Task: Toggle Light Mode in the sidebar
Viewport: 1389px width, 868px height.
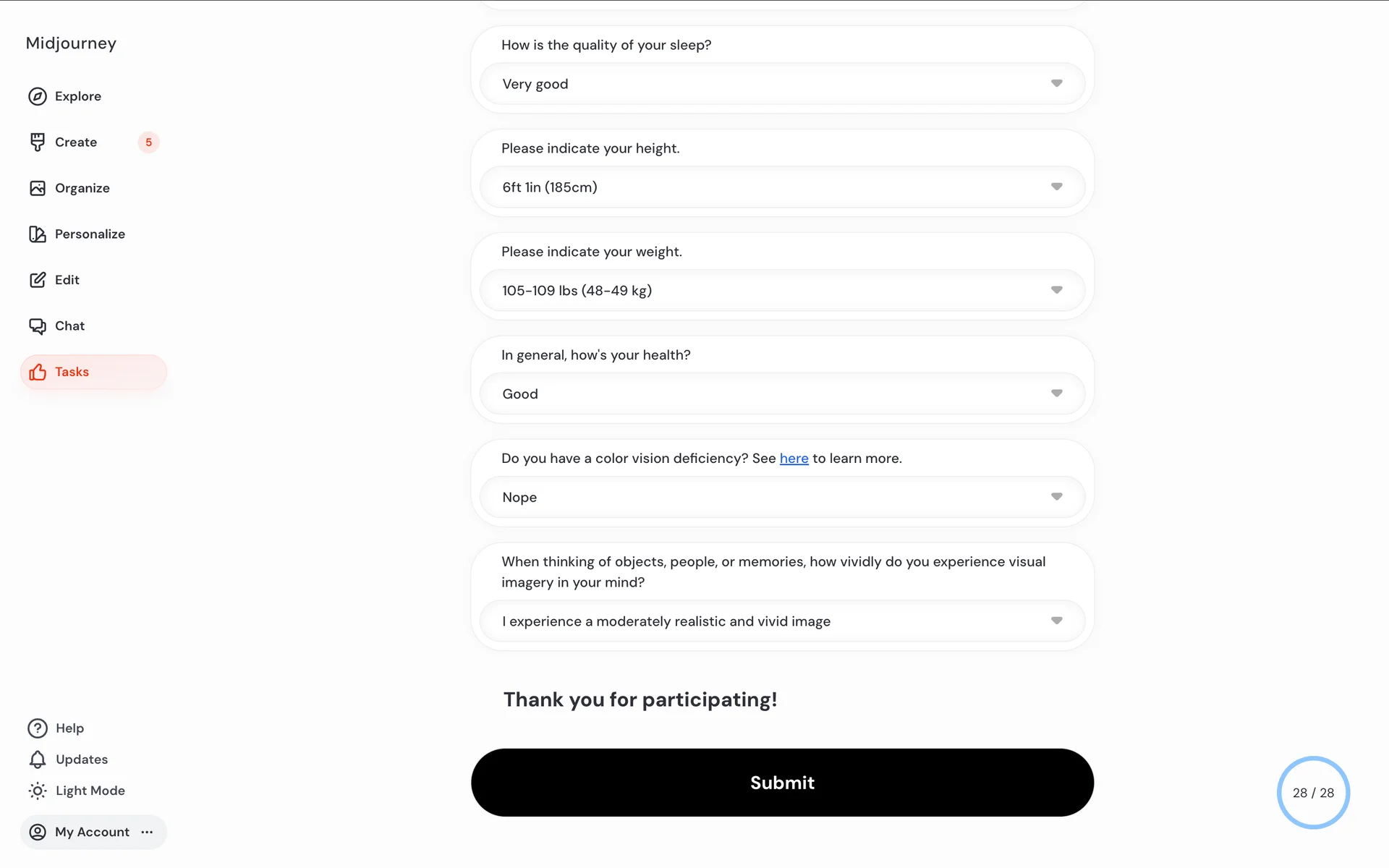Action: point(77,791)
